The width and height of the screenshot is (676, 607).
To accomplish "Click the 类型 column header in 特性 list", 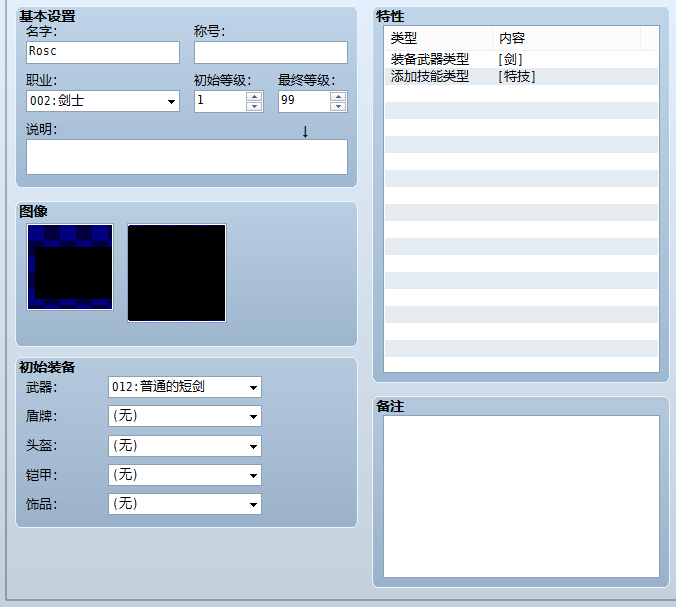I will [x=438, y=38].
